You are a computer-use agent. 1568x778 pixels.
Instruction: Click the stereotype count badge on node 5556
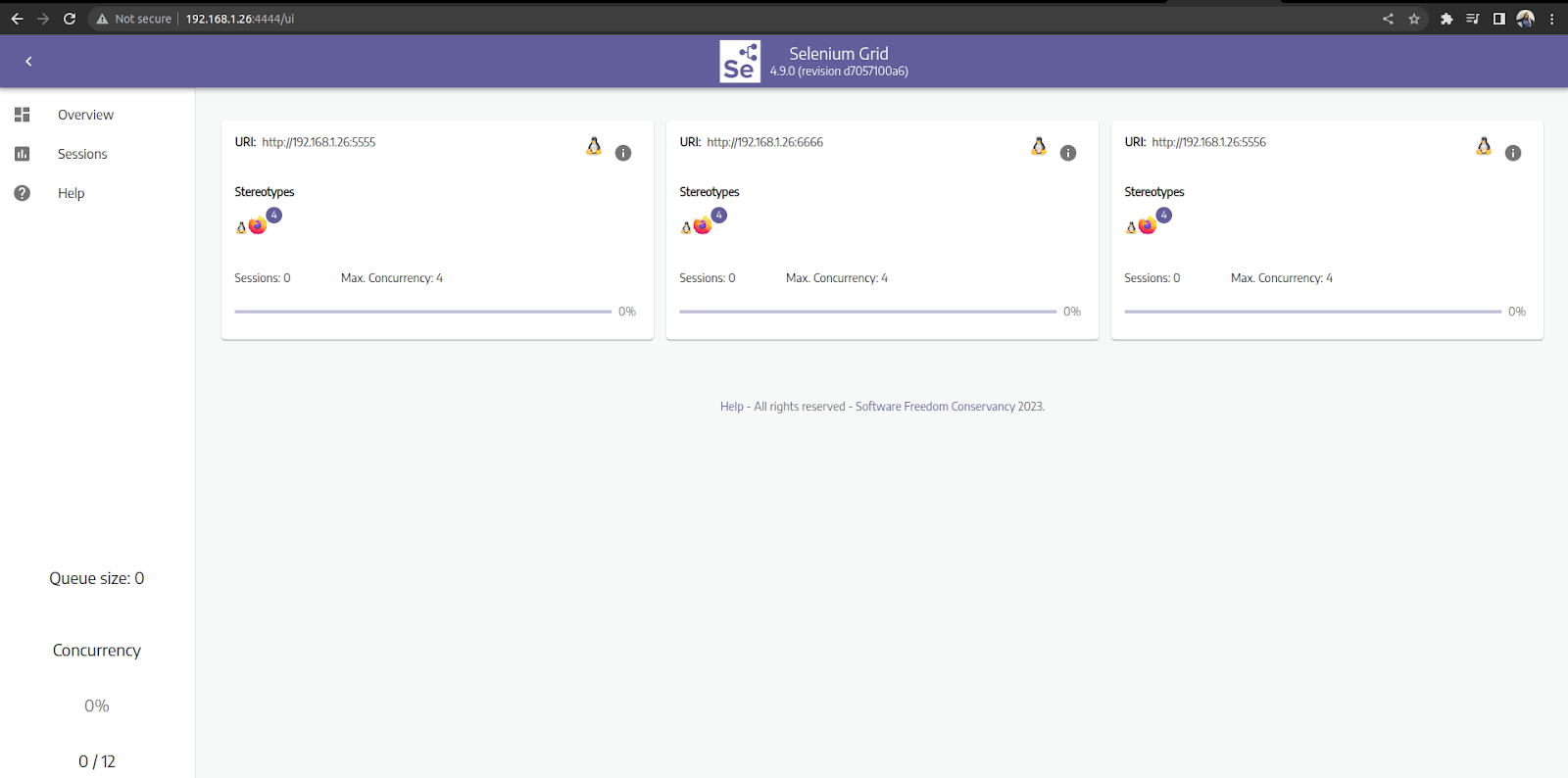[x=1164, y=215]
